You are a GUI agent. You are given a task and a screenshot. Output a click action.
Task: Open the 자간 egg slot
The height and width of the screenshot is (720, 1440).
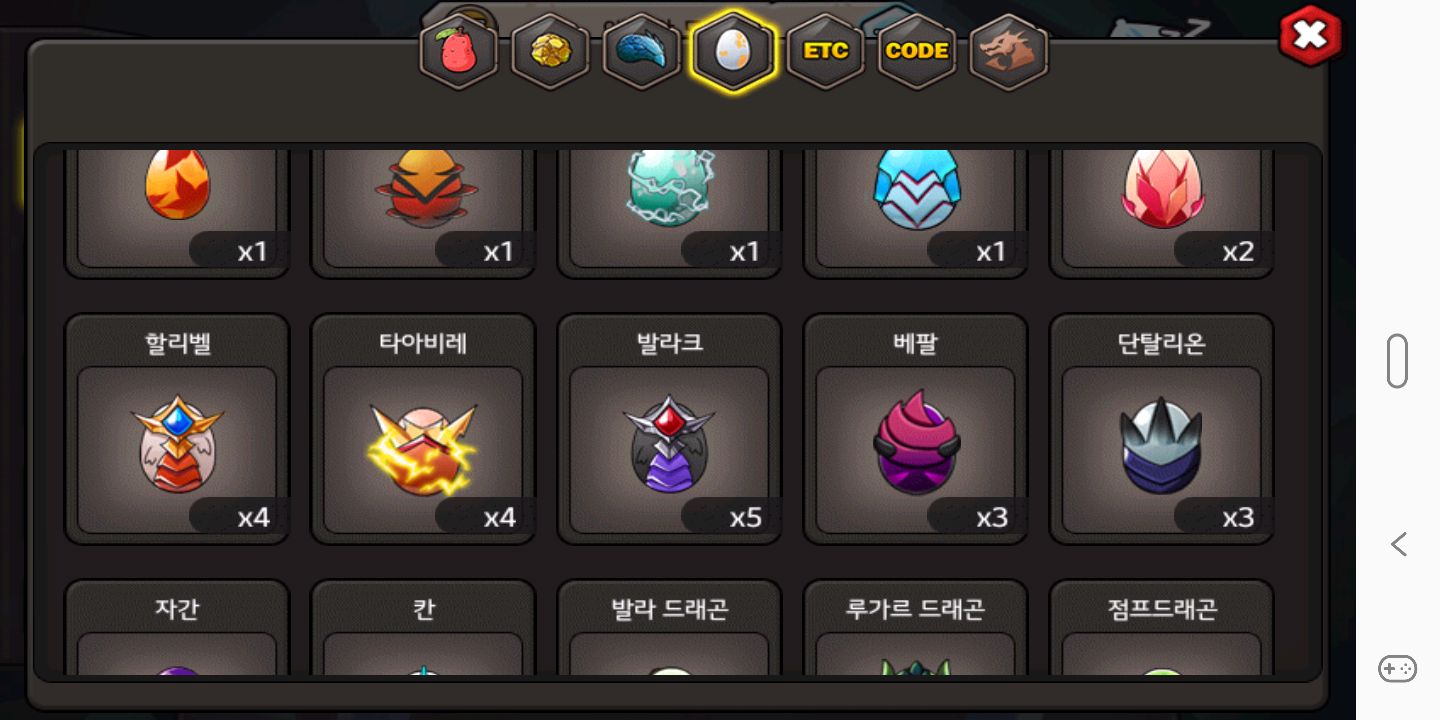(177, 627)
